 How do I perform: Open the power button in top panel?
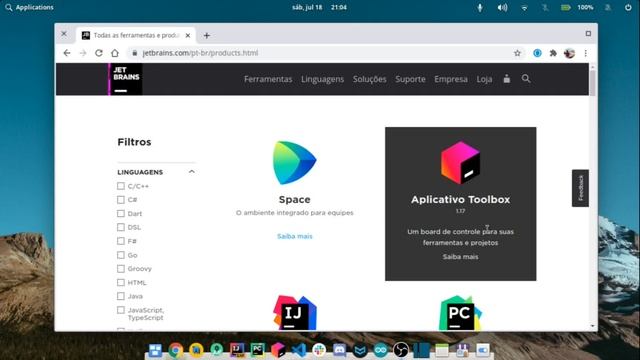pyautogui.click(x=628, y=7)
